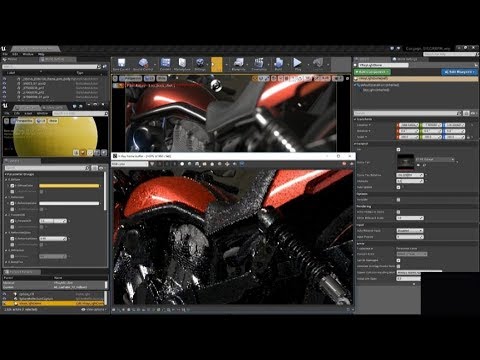Click the World Outliner search field
The image size is (480, 360).
click(x=51, y=67)
